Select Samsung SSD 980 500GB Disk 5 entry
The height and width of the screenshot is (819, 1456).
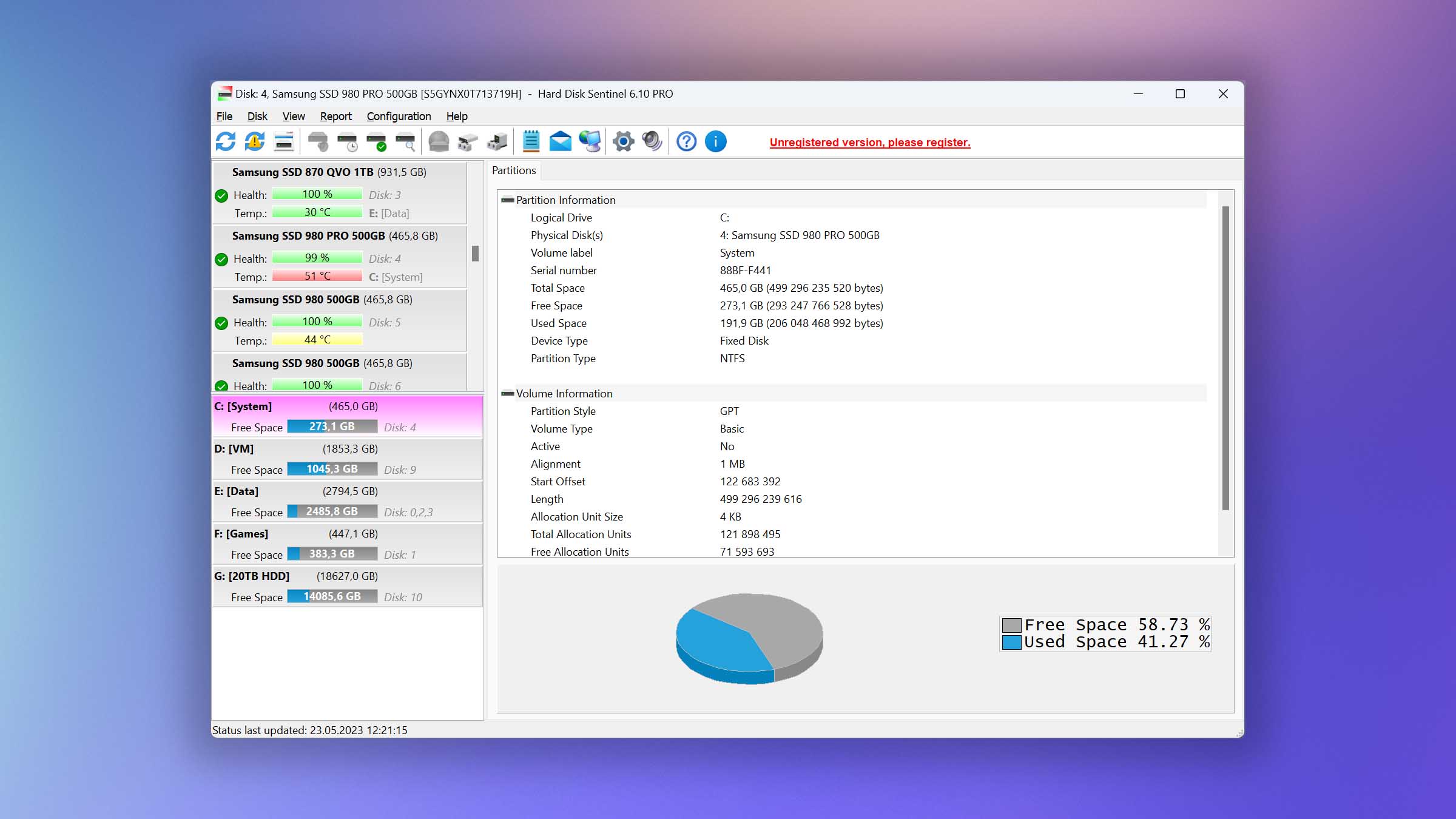[340, 320]
